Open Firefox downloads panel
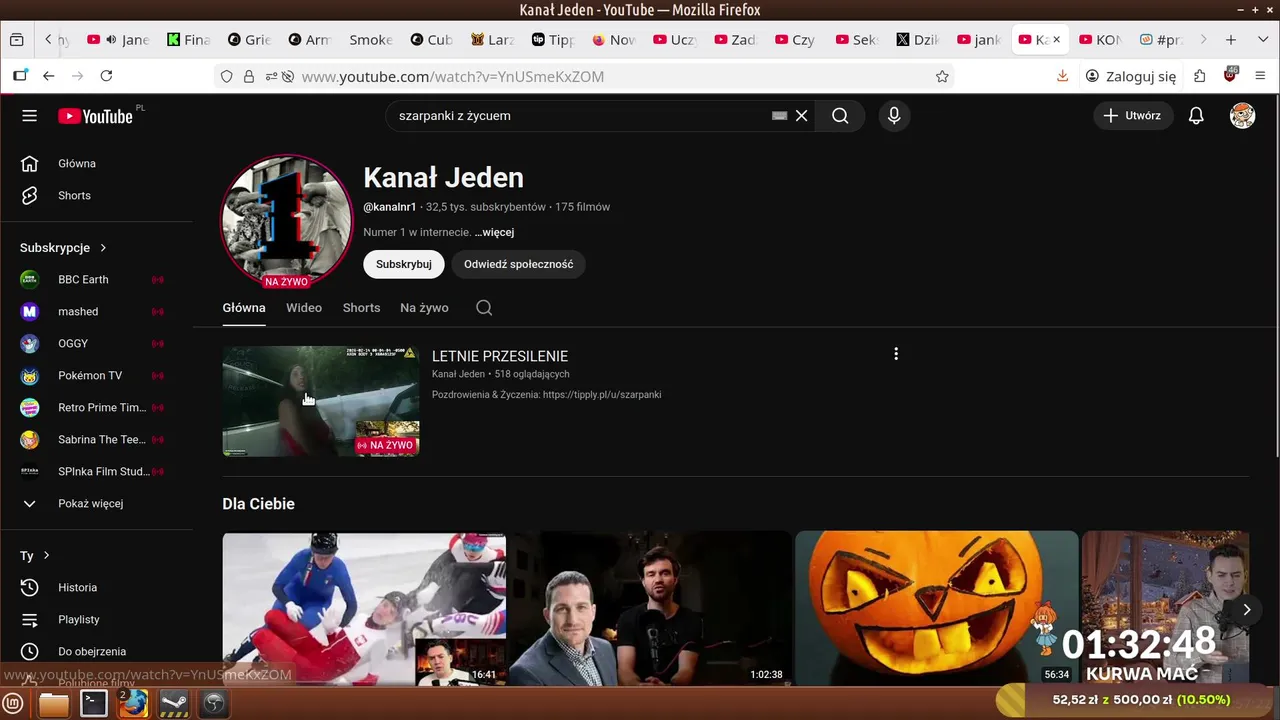 coord(1062,76)
